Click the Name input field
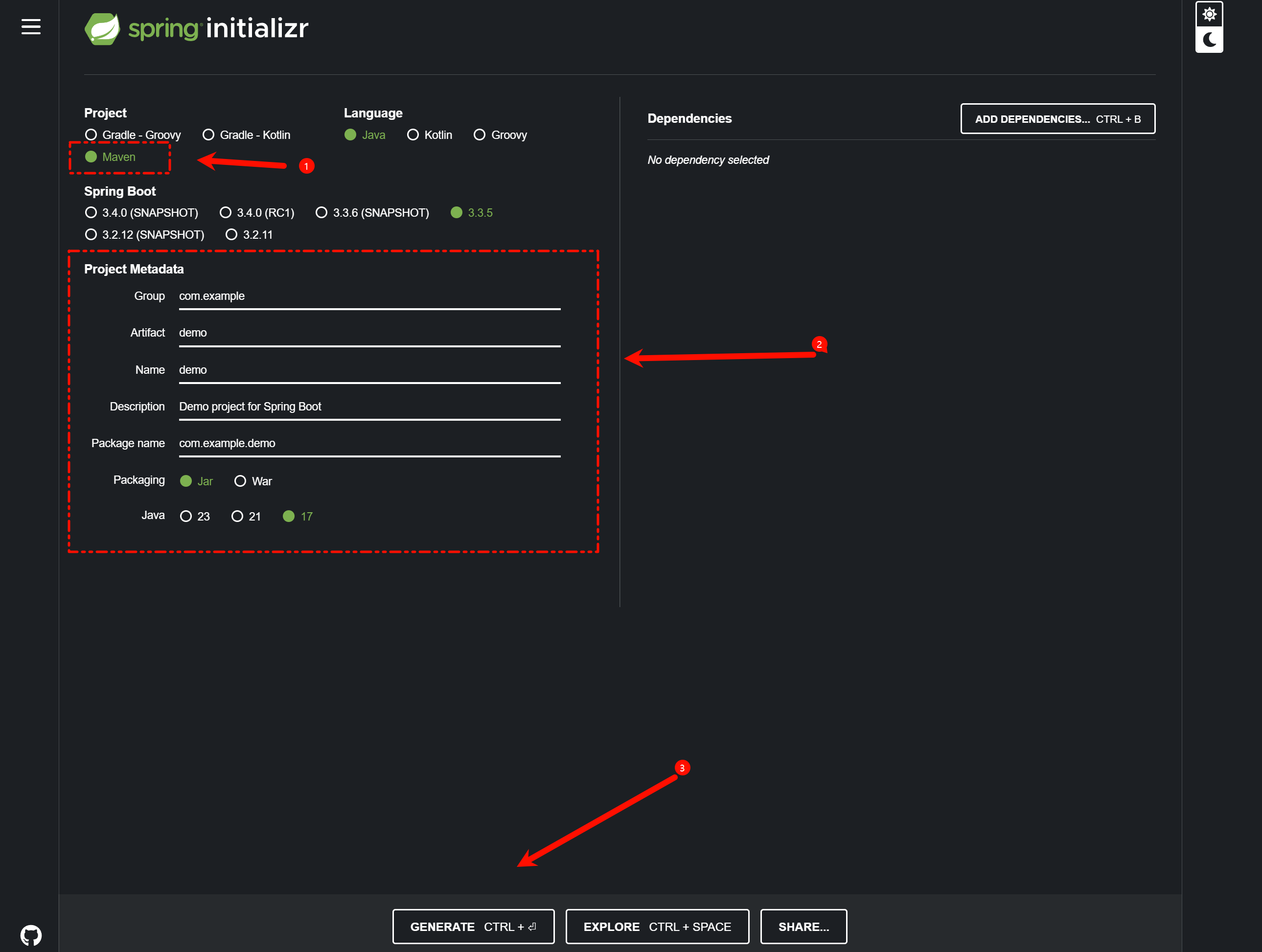The width and height of the screenshot is (1262, 952). 370,370
